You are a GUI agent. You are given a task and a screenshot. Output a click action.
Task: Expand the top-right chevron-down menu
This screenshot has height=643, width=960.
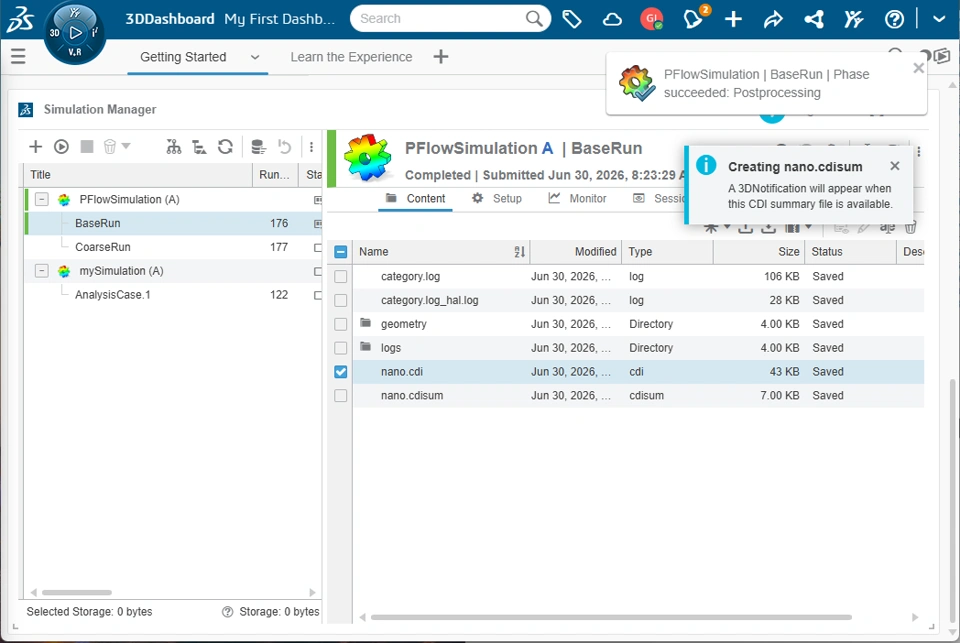tap(939, 19)
